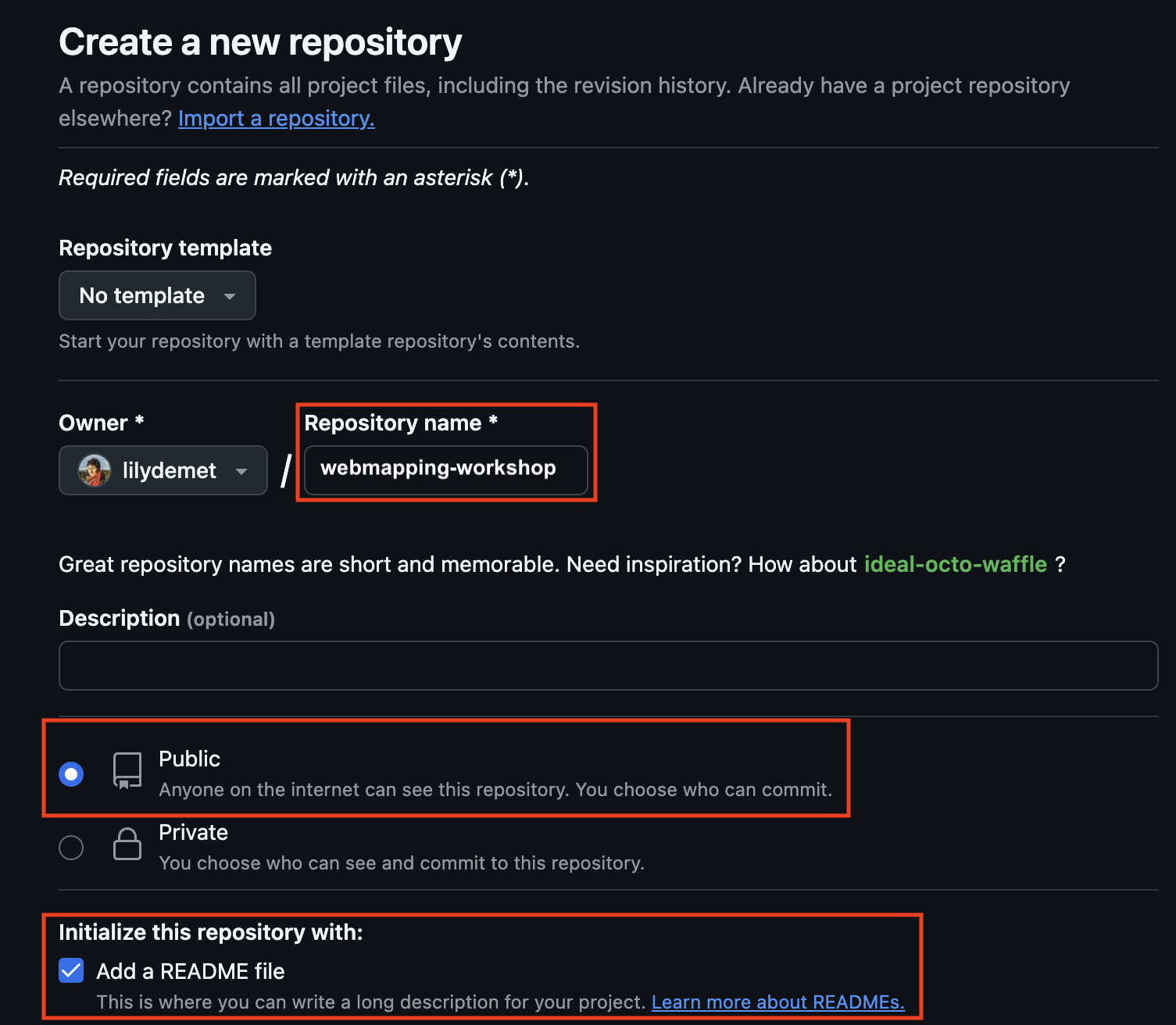This screenshot has height=1025, width=1176.
Task: Click the Description (optional) label
Action: coord(167,619)
